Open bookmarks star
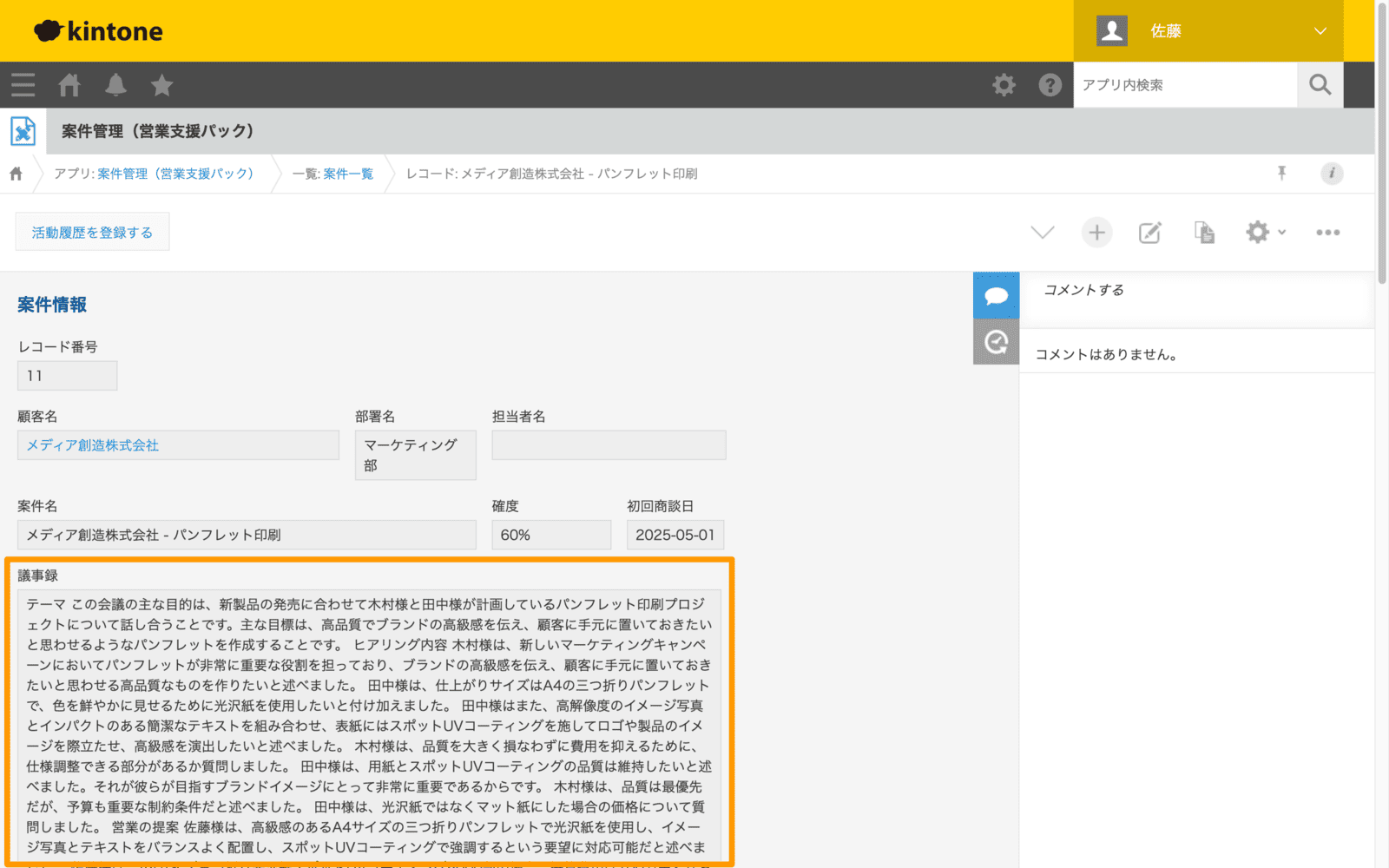The image size is (1389, 868). (161, 85)
